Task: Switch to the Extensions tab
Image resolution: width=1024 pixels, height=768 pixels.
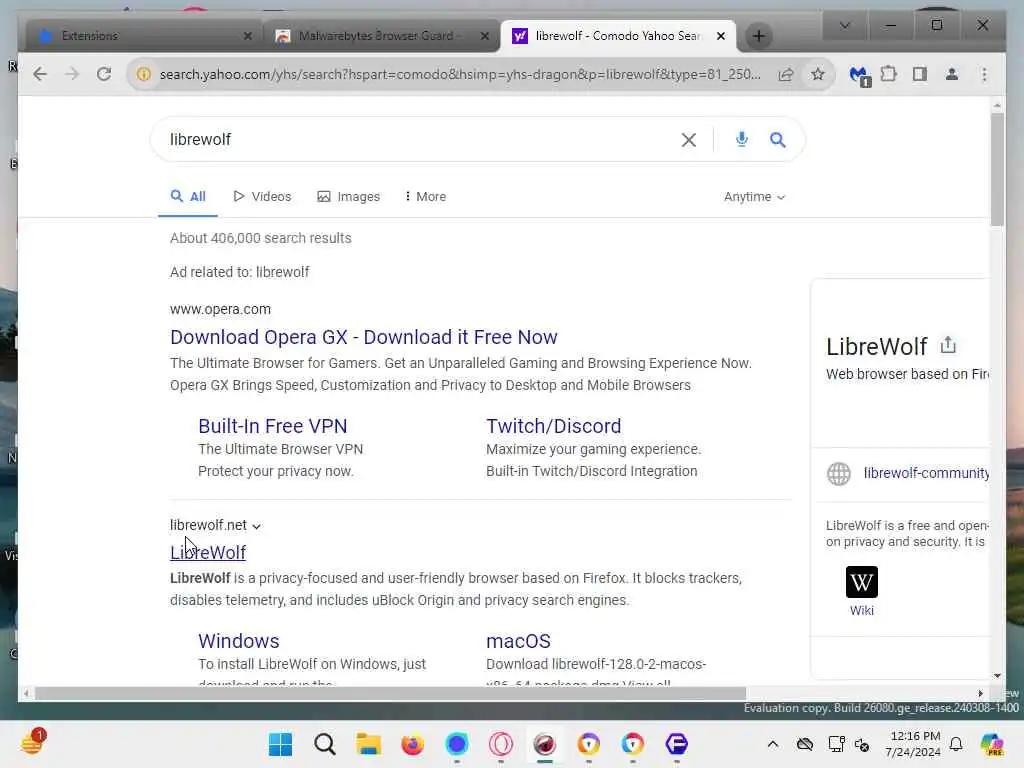Action: 144,36
